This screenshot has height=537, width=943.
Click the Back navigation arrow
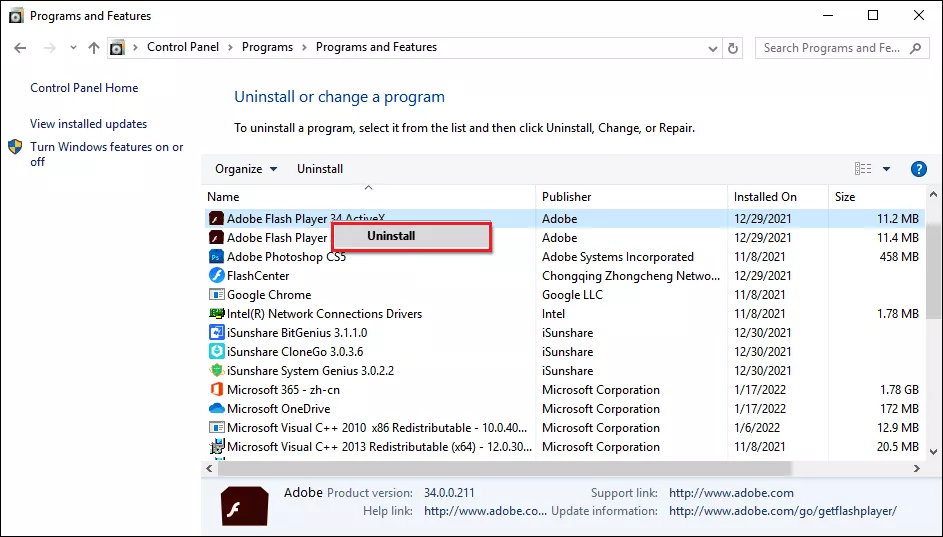(20, 48)
